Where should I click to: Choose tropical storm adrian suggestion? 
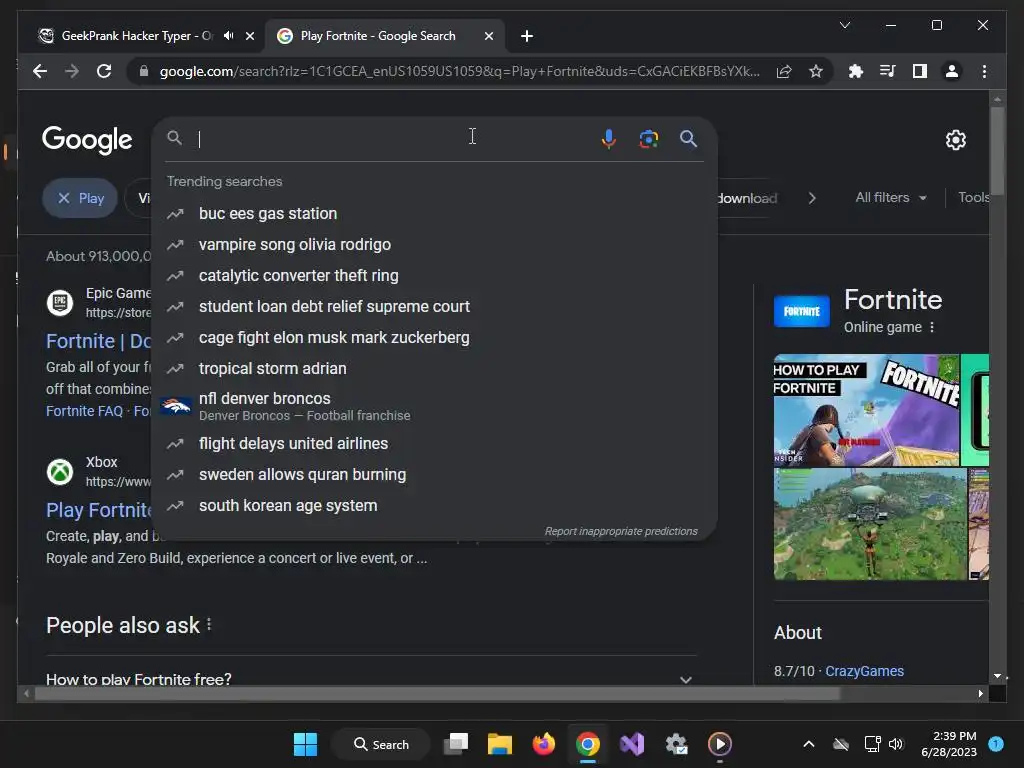434,368
